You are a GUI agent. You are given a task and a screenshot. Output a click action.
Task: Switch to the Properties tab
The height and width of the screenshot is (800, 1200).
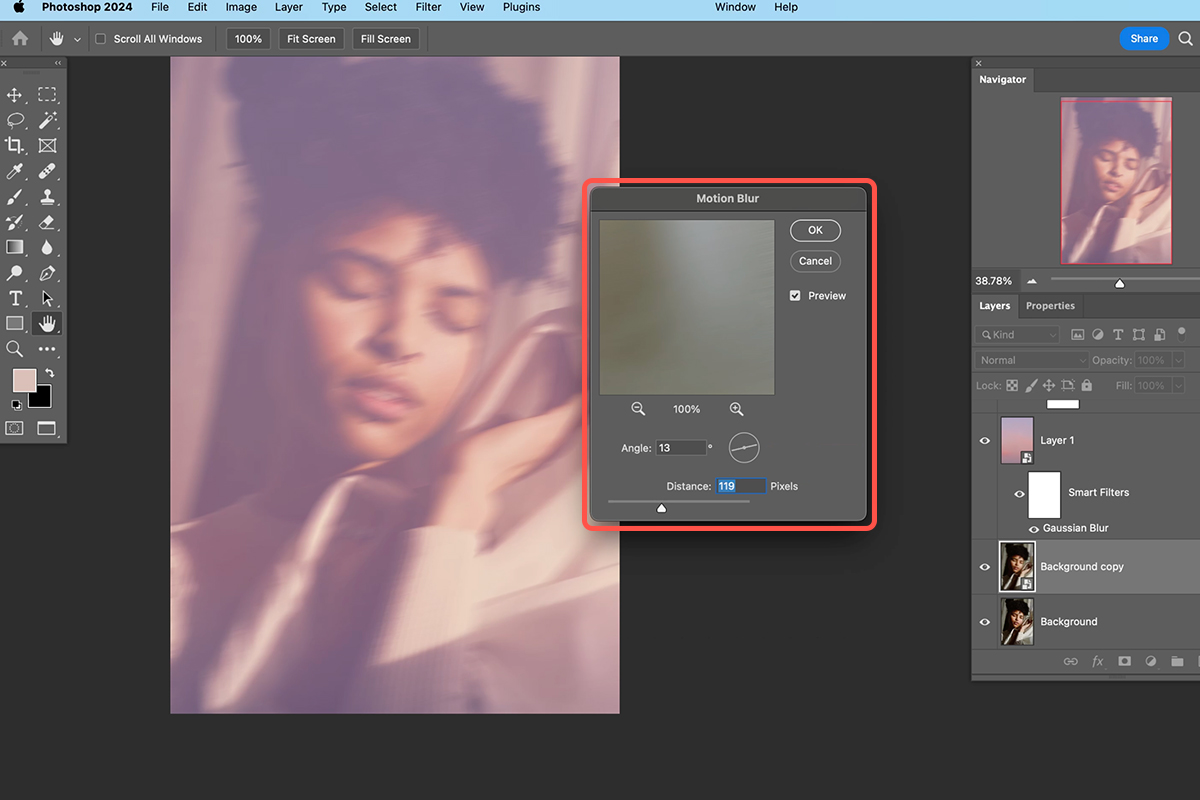(x=1050, y=306)
